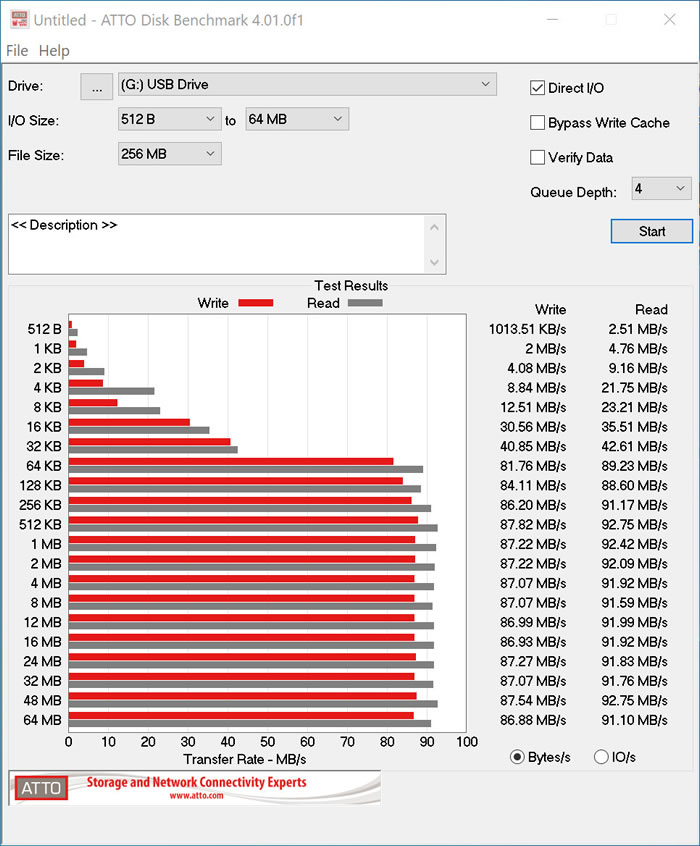Click the ATTO logo in the banner
700x846 pixels.
(41, 788)
